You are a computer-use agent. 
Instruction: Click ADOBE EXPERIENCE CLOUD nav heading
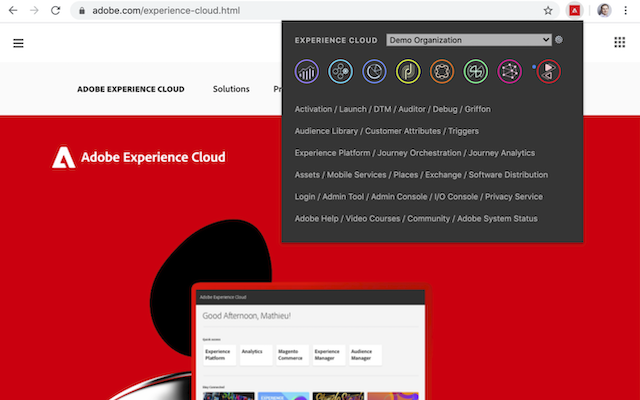[x=131, y=89]
